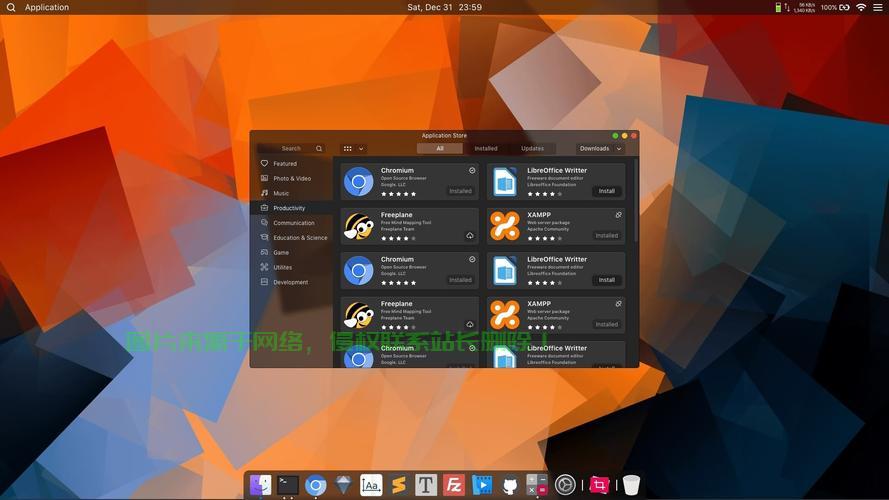Open system settings from the dock
The height and width of the screenshot is (500, 889).
[x=565, y=485]
